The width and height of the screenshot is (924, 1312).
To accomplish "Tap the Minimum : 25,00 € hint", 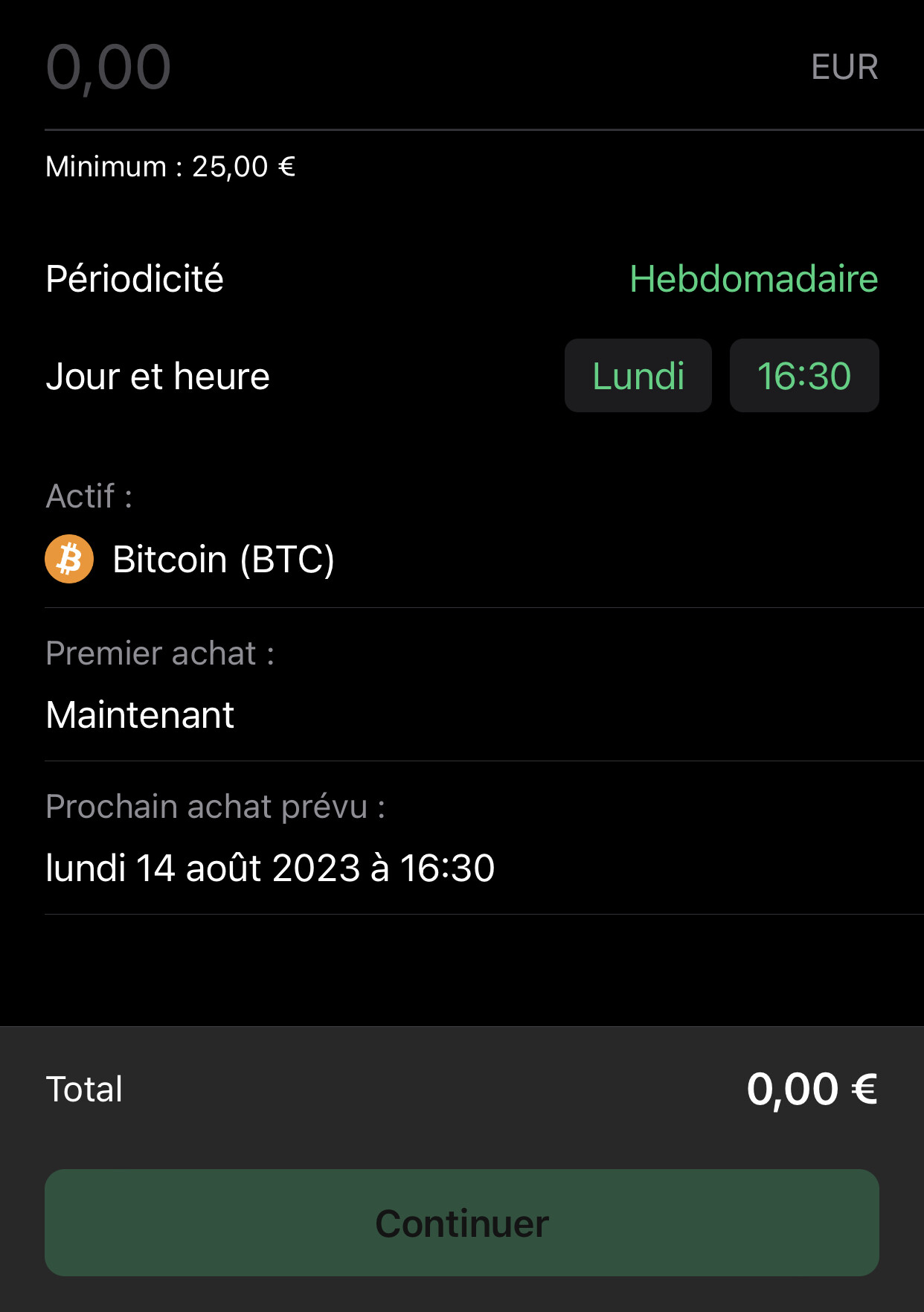I will click(170, 167).
